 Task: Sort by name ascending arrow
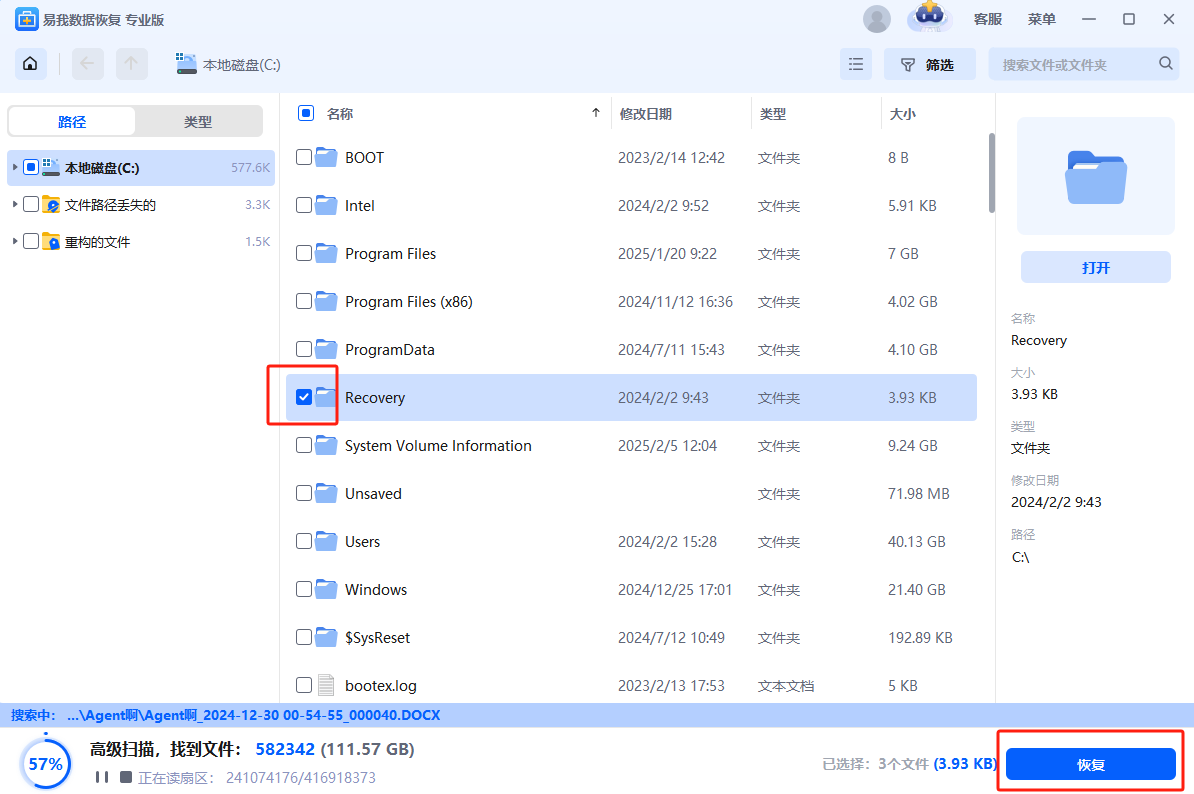pyautogui.click(x=595, y=113)
